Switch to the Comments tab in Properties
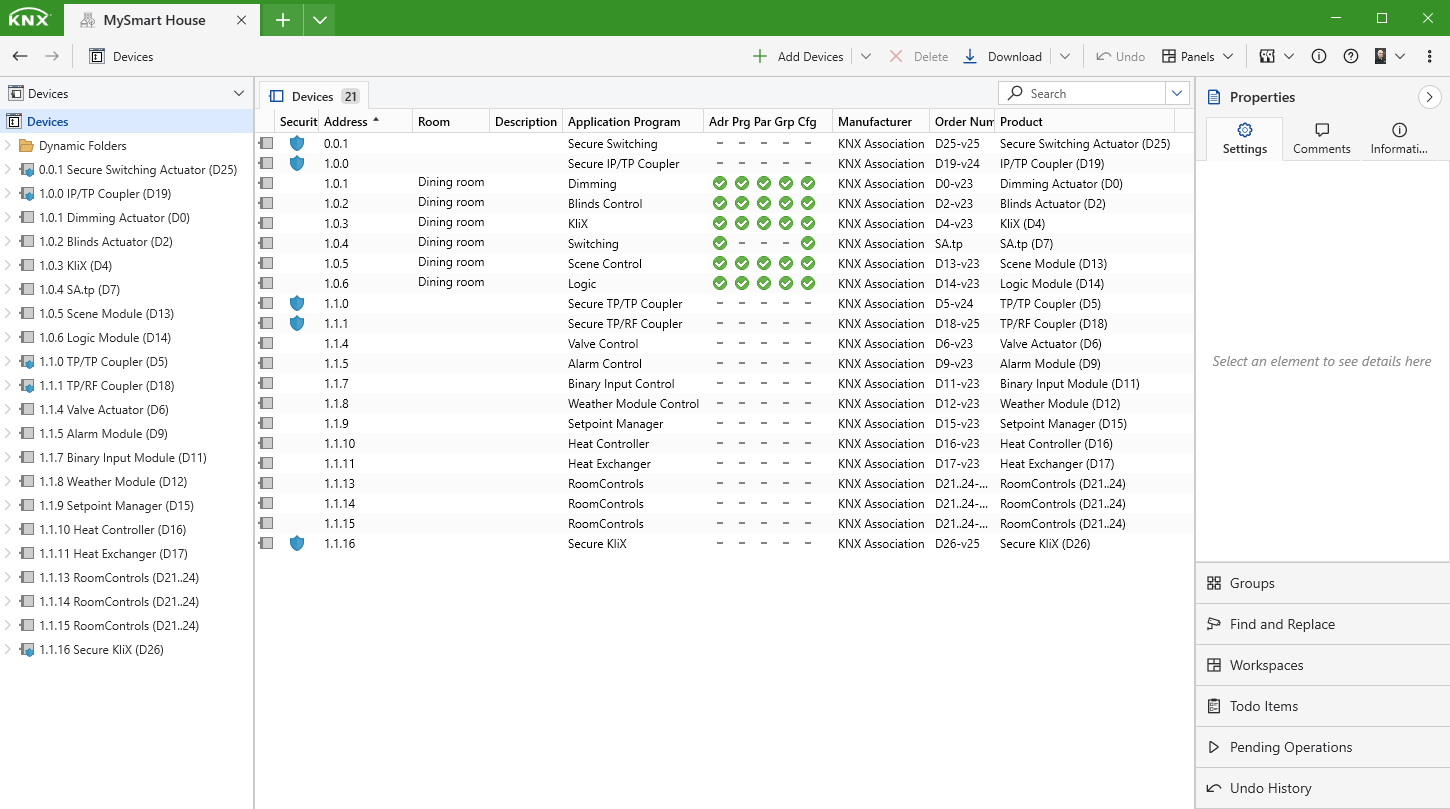1450x809 pixels. pyautogui.click(x=1321, y=139)
